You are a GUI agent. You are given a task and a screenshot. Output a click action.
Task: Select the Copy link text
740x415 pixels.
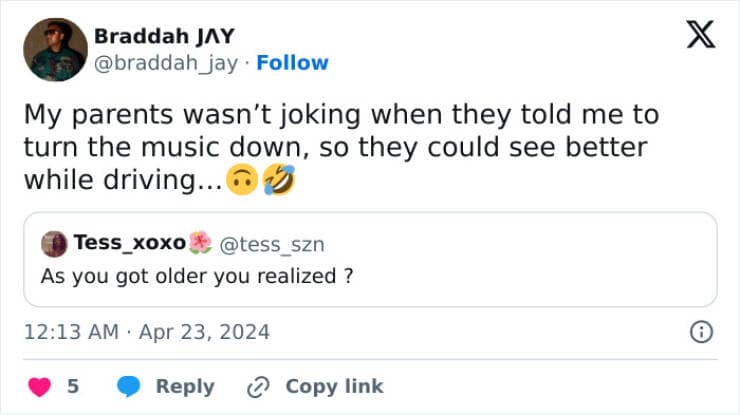coord(334,386)
